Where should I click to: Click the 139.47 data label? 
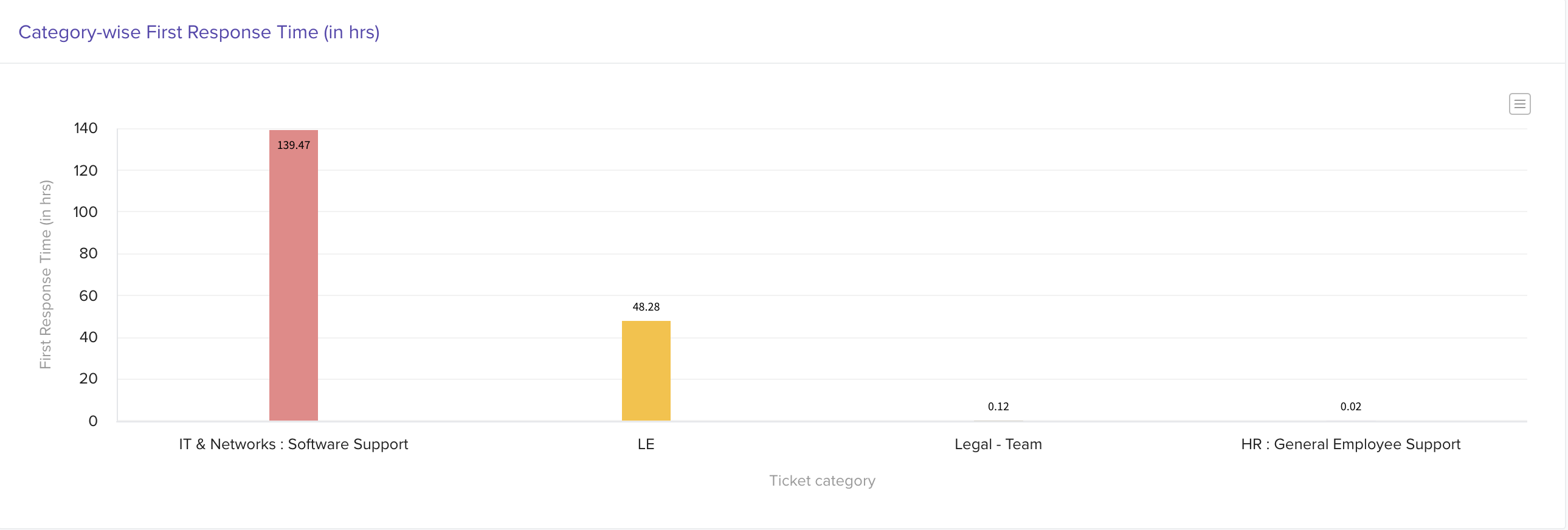point(294,145)
